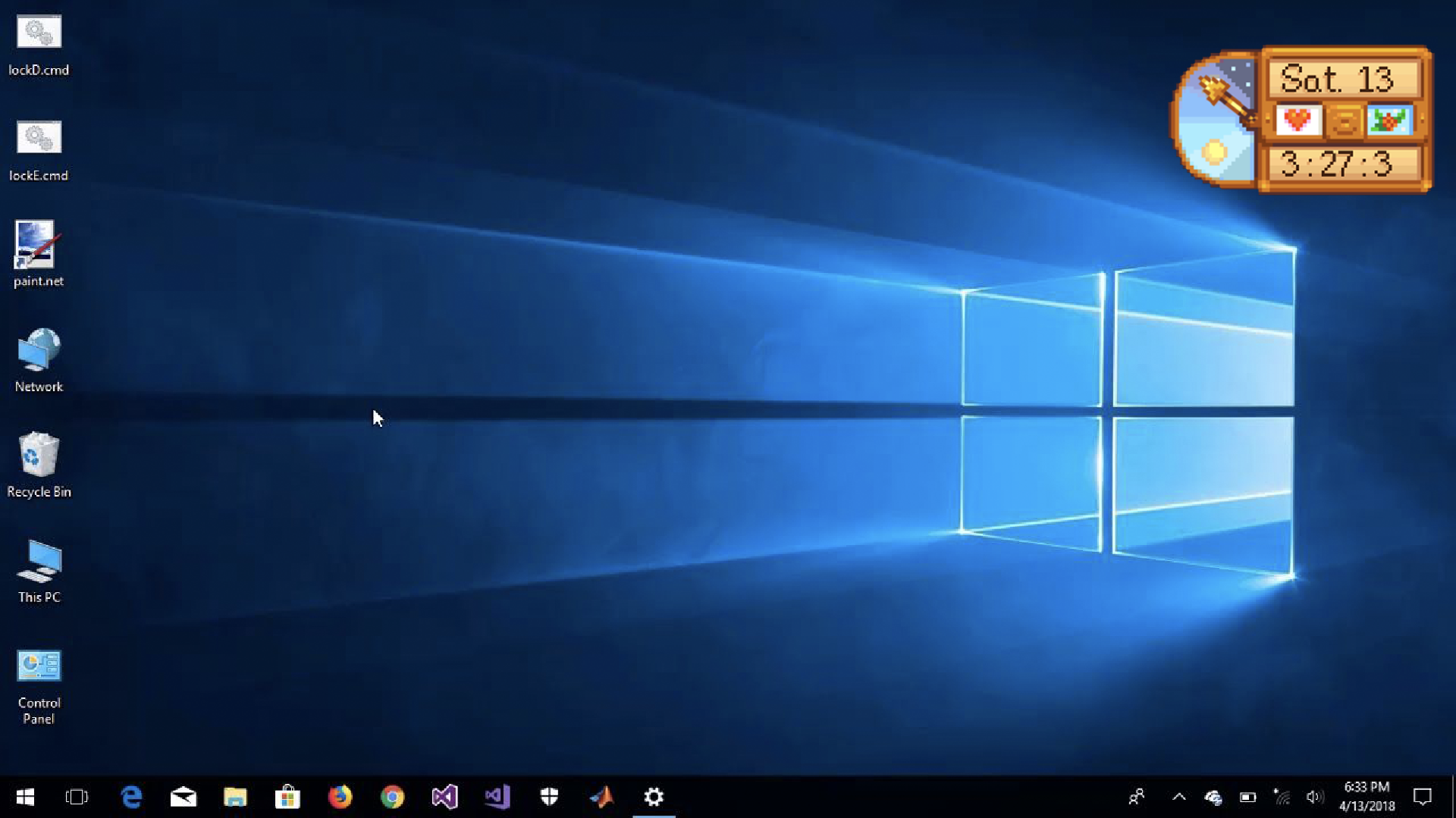Click the middle brown button on widget
1456x818 pixels.
point(1345,121)
